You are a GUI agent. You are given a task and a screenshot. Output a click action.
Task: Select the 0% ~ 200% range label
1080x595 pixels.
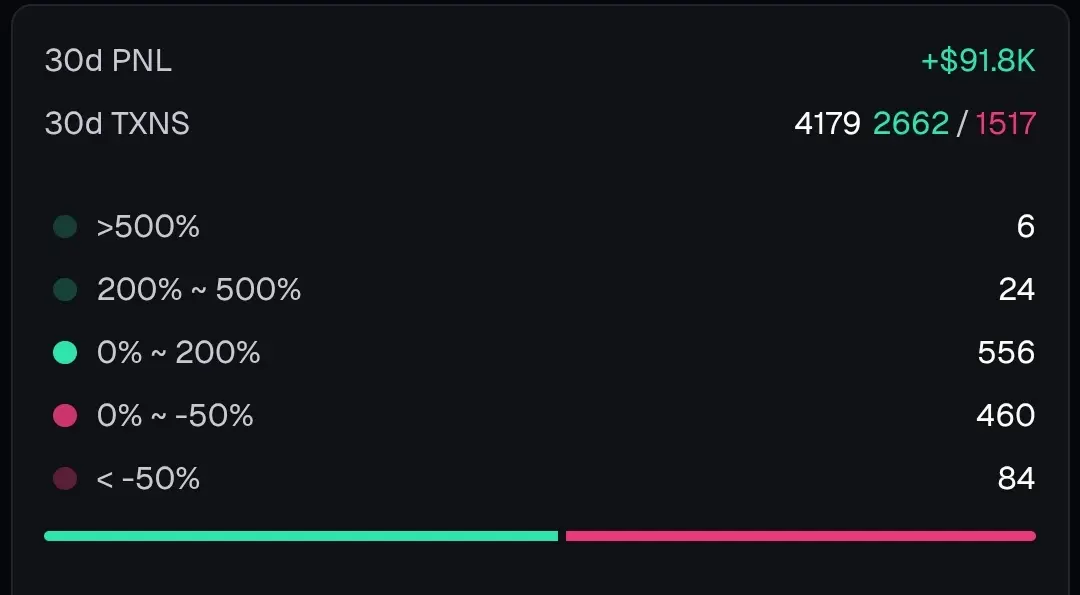tap(178, 353)
